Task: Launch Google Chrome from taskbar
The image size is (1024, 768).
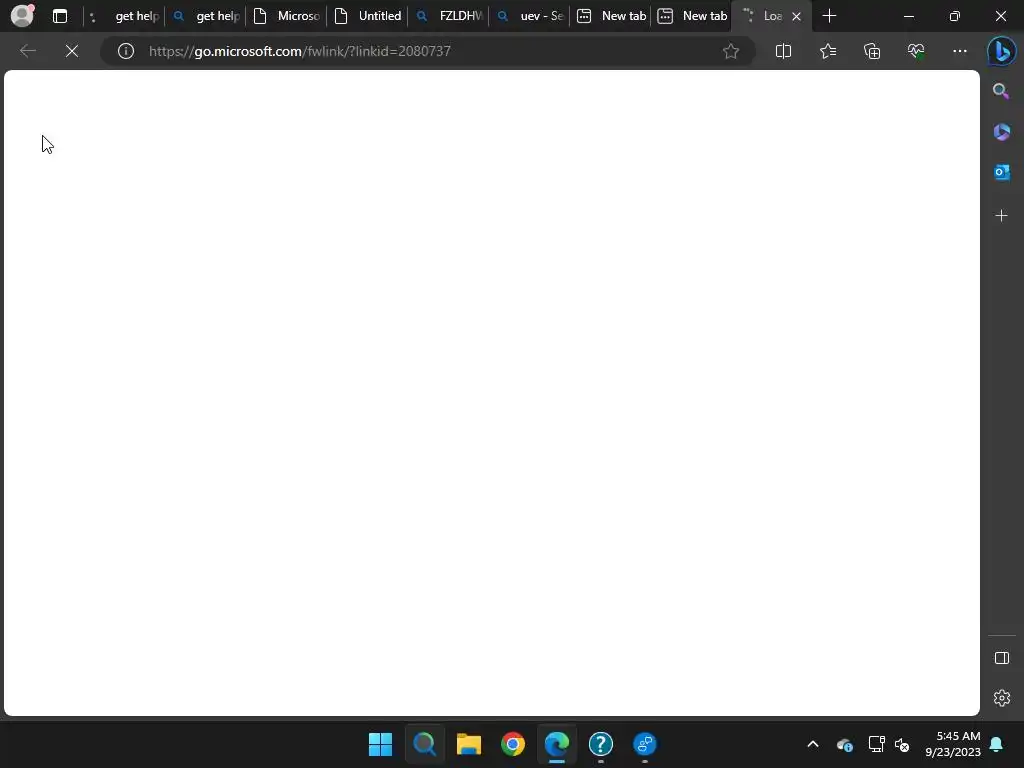Action: [513, 744]
